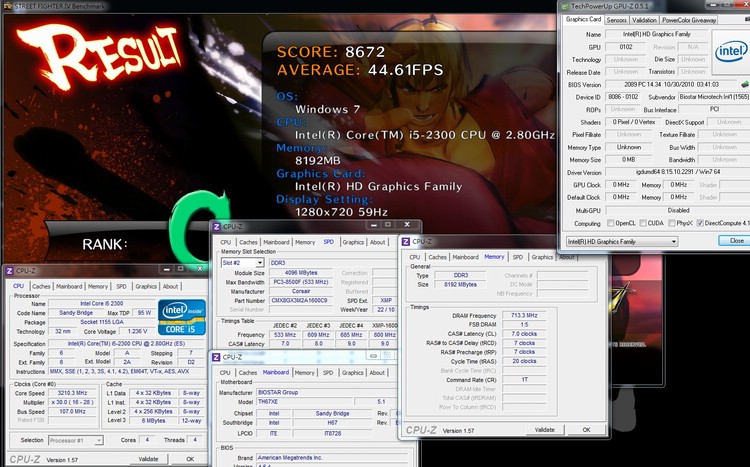The image size is (750, 467).
Task: Click the Core Speed value '3210.3 MHz'
Action: click(x=72, y=393)
